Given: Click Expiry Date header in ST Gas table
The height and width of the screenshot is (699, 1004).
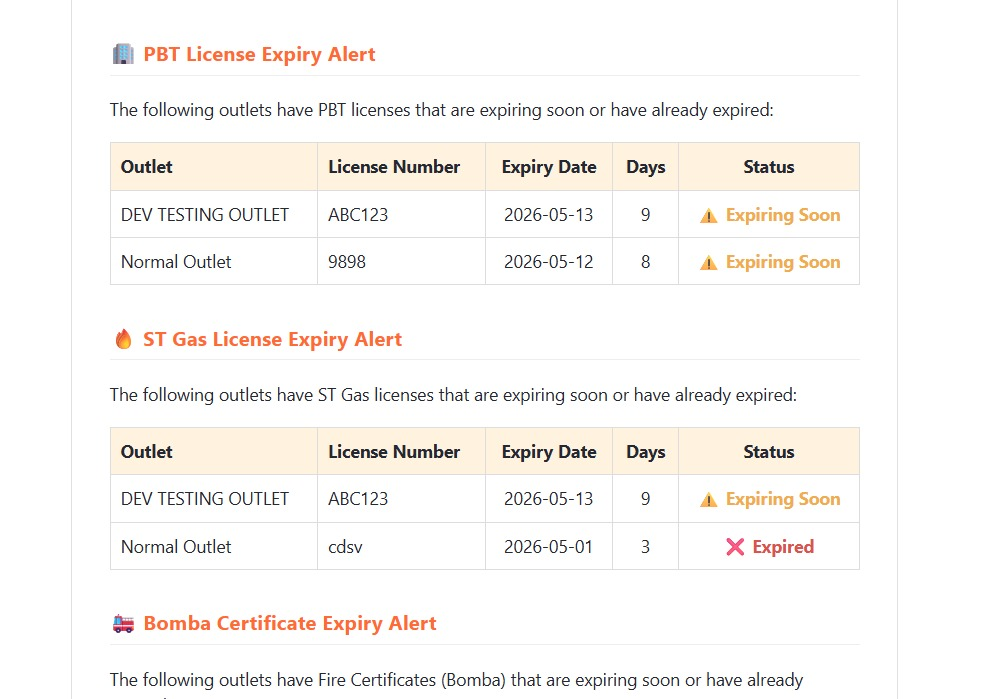Looking at the screenshot, I should pyautogui.click(x=549, y=452).
